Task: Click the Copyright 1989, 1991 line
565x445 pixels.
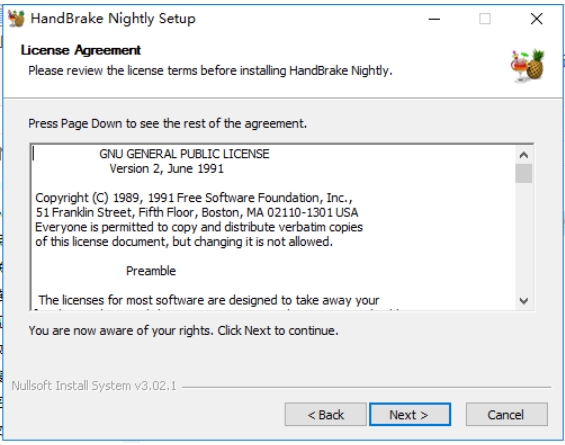Action: point(194,198)
